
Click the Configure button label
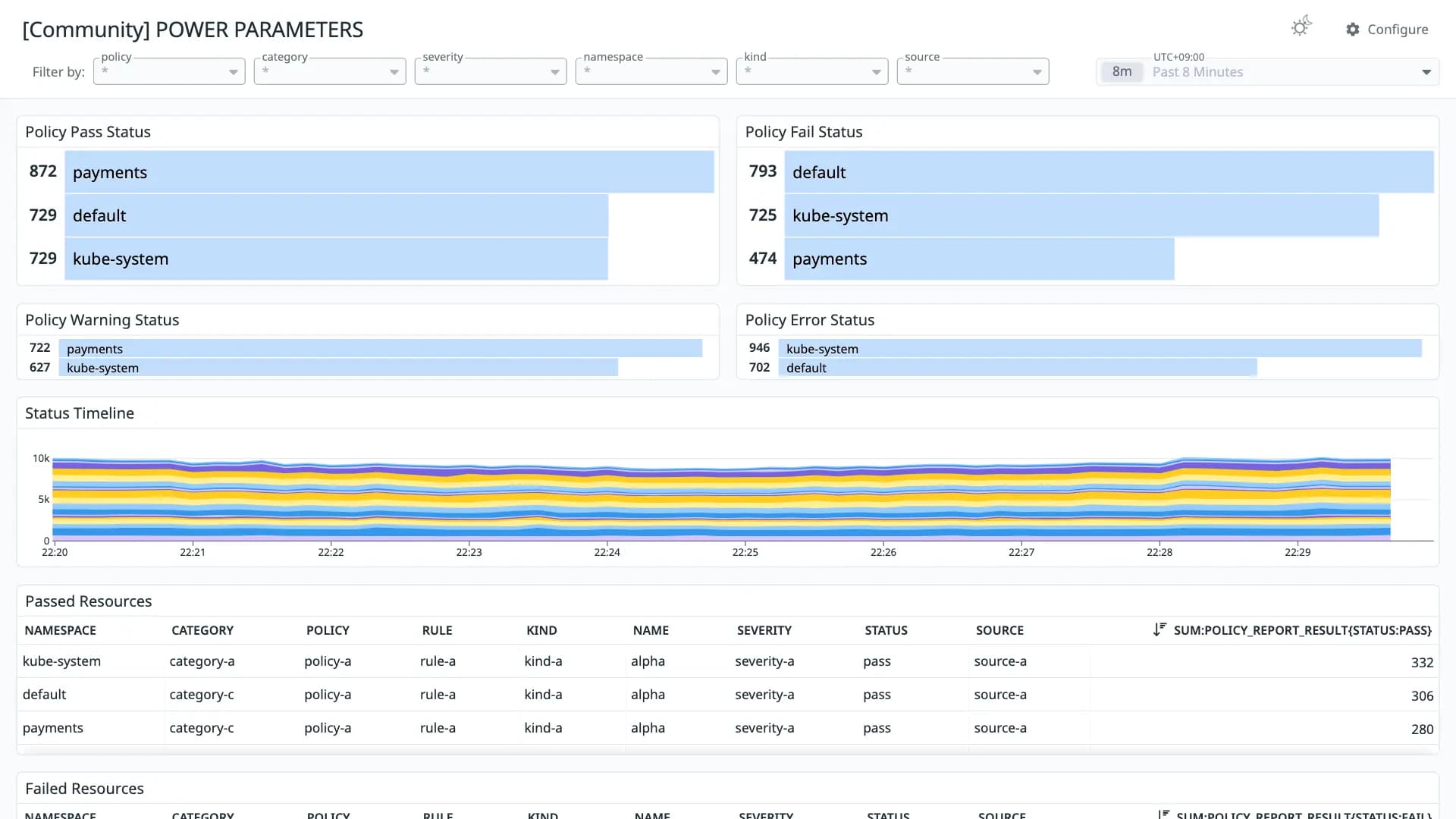(1398, 30)
